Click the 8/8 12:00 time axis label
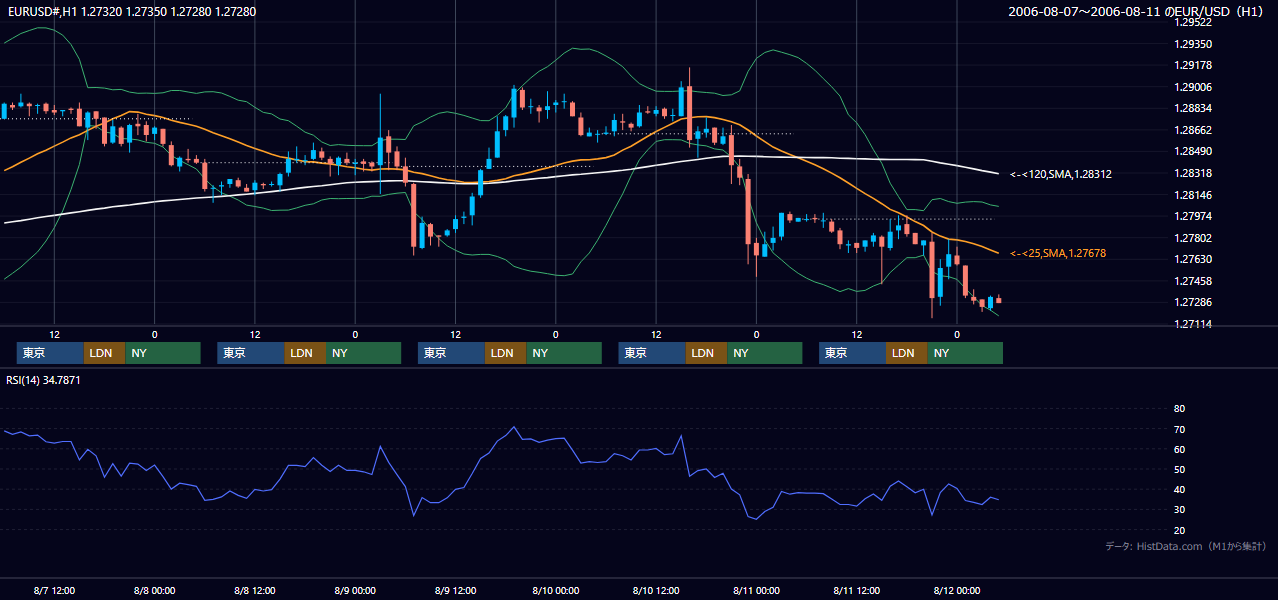The image size is (1278, 600). coord(254,591)
